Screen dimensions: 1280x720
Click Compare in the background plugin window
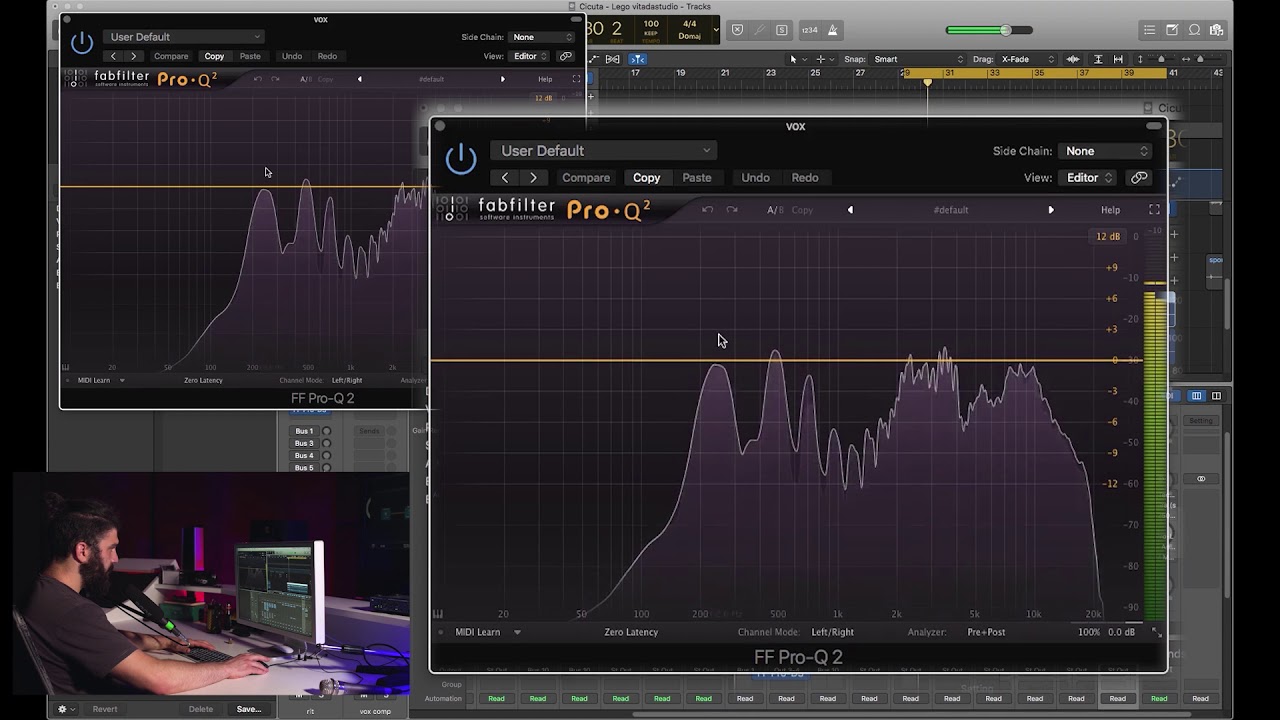point(171,56)
